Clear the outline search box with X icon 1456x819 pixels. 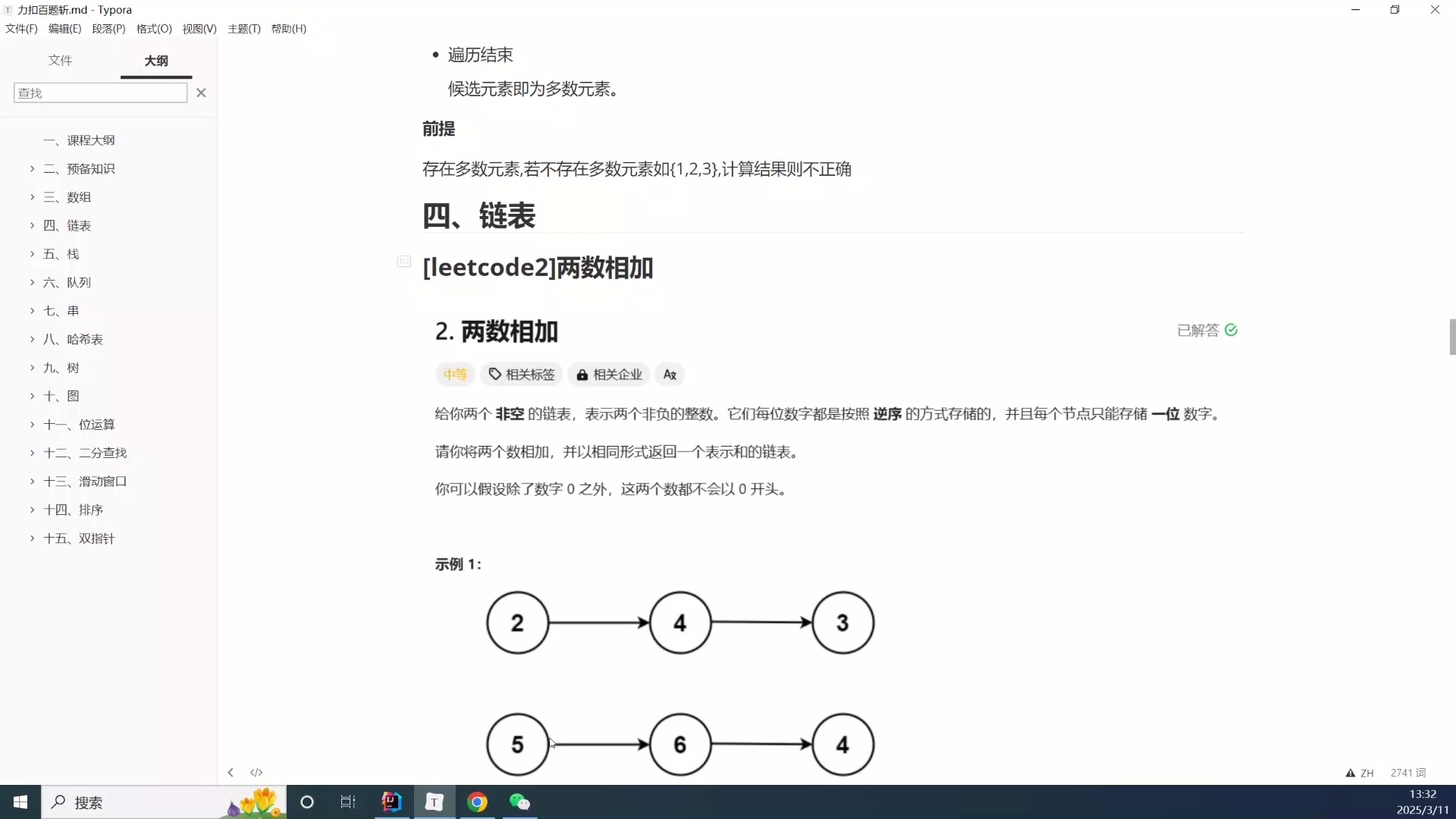click(x=201, y=93)
